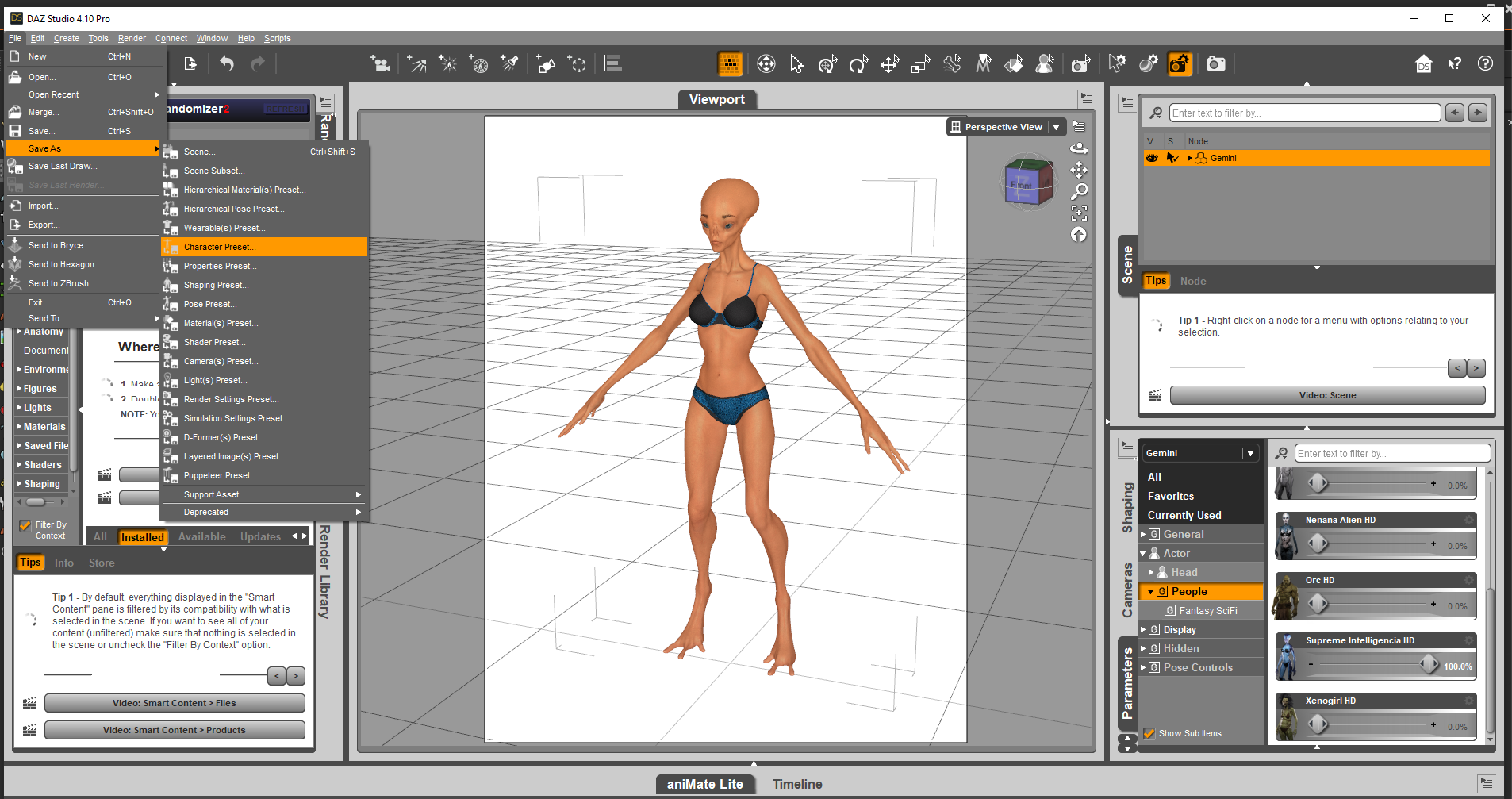This screenshot has height=799, width=1512.
Task: Open the Store tab in Smart Content
Action: click(x=102, y=563)
